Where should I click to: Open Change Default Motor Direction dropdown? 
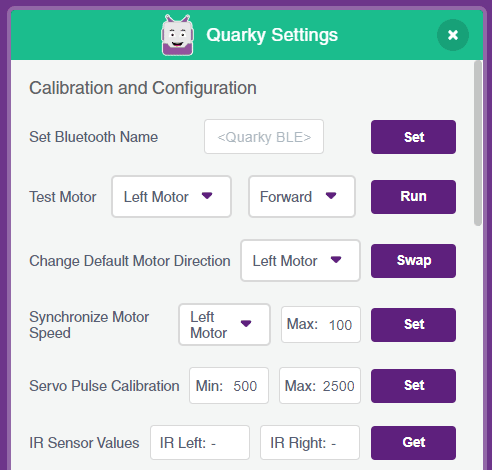pos(300,261)
